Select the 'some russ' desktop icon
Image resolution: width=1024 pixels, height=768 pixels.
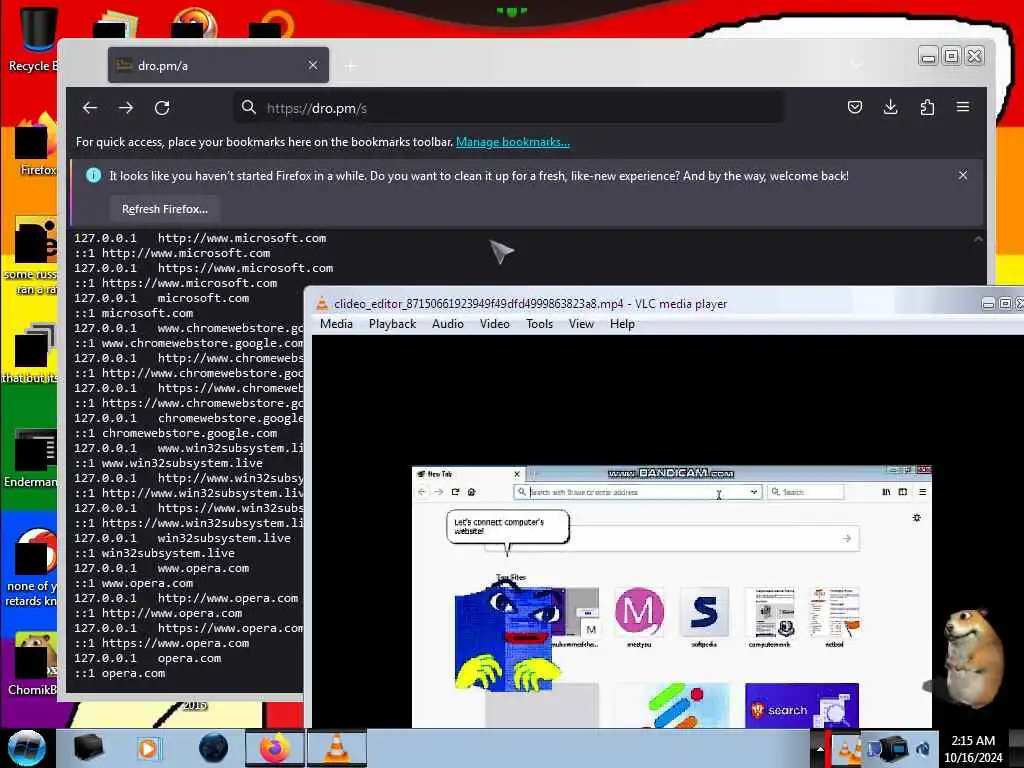[x=31, y=256]
